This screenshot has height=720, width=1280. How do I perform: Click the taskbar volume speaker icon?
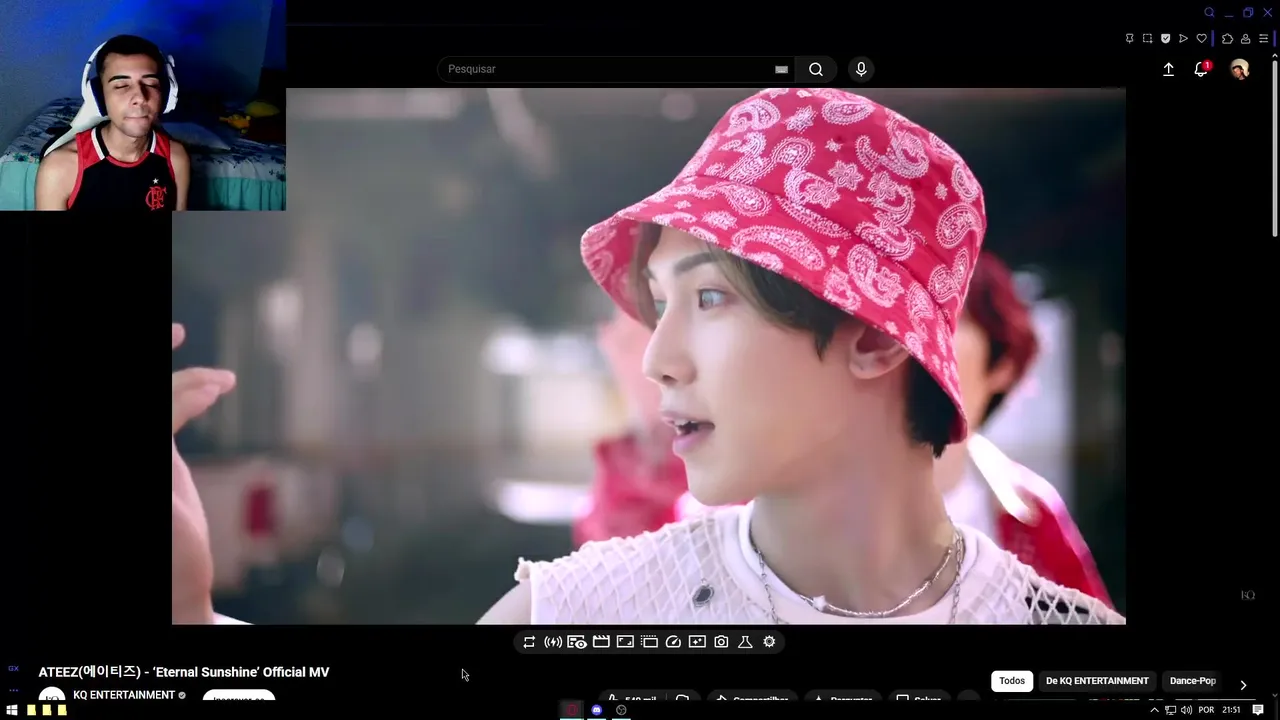click(1186, 710)
